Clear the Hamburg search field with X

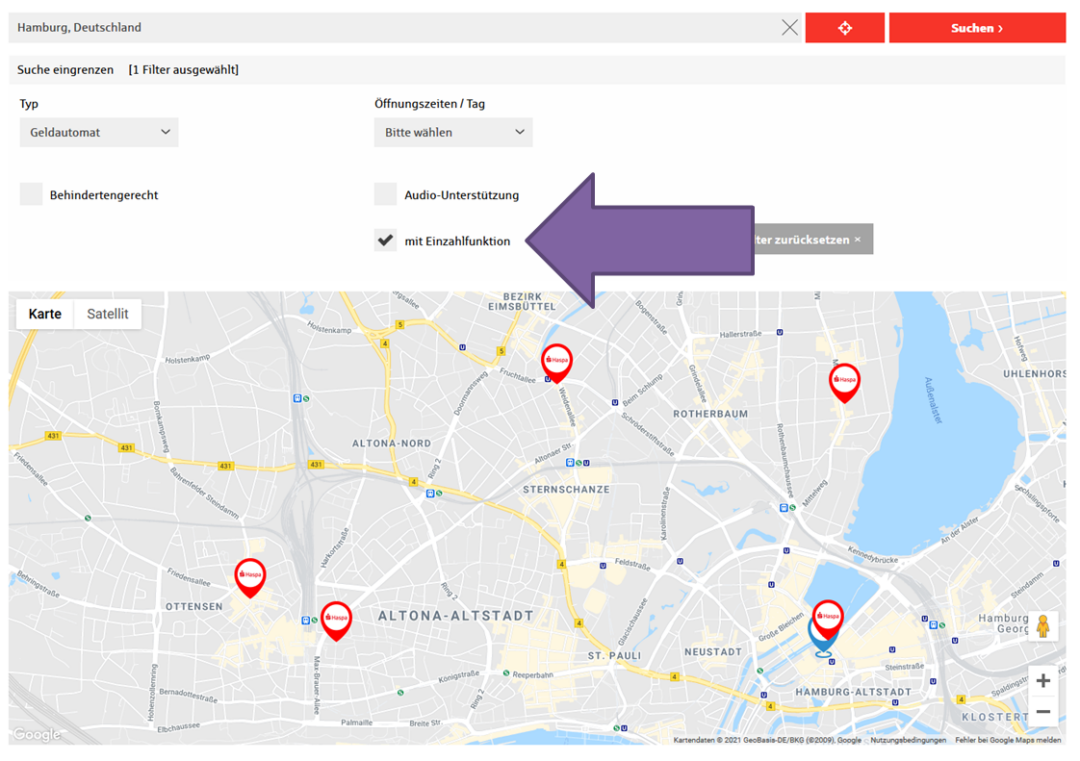click(x=789, y=28)
